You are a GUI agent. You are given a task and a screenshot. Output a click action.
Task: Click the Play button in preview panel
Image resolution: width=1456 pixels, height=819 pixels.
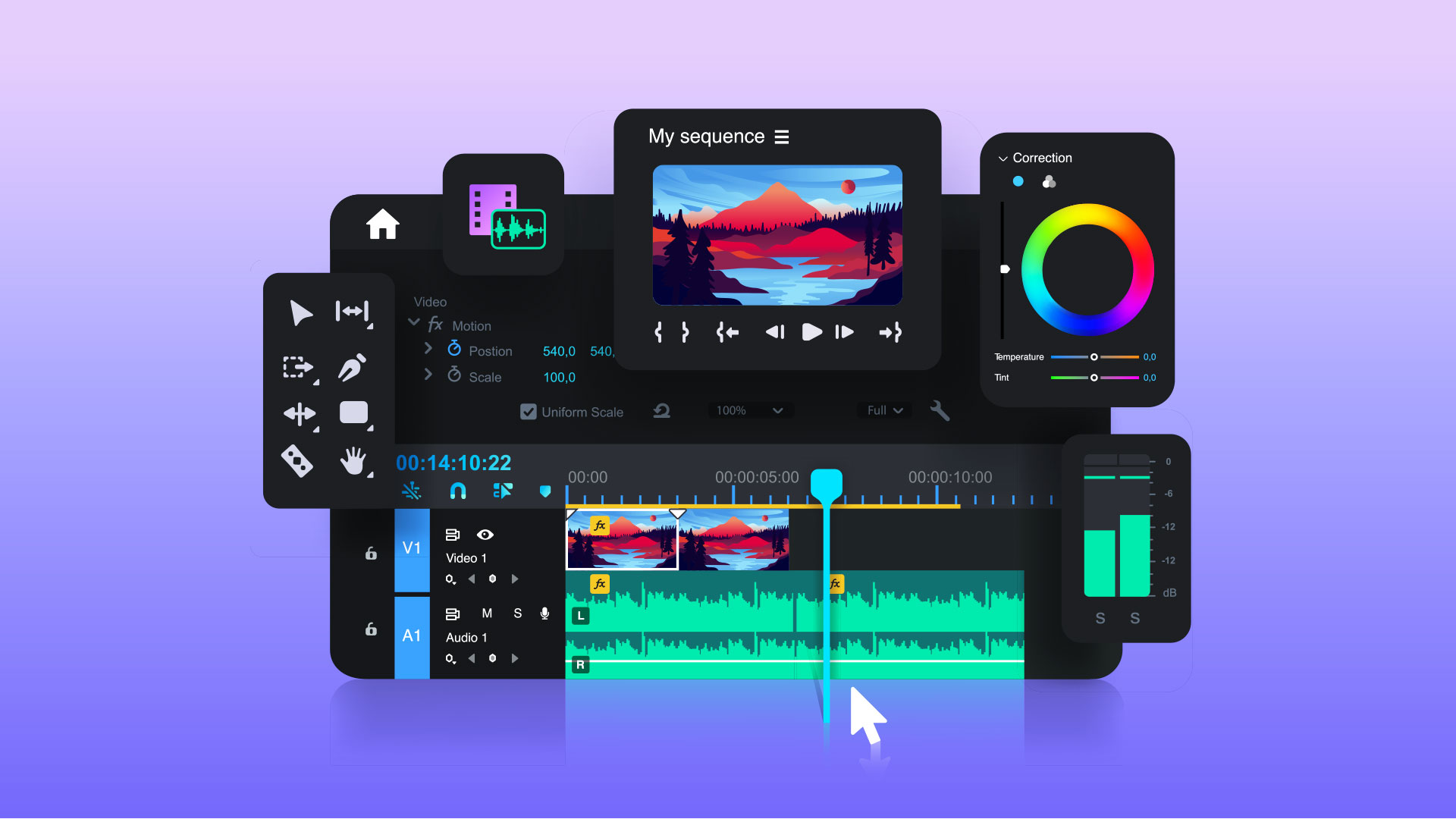[810, 332]
